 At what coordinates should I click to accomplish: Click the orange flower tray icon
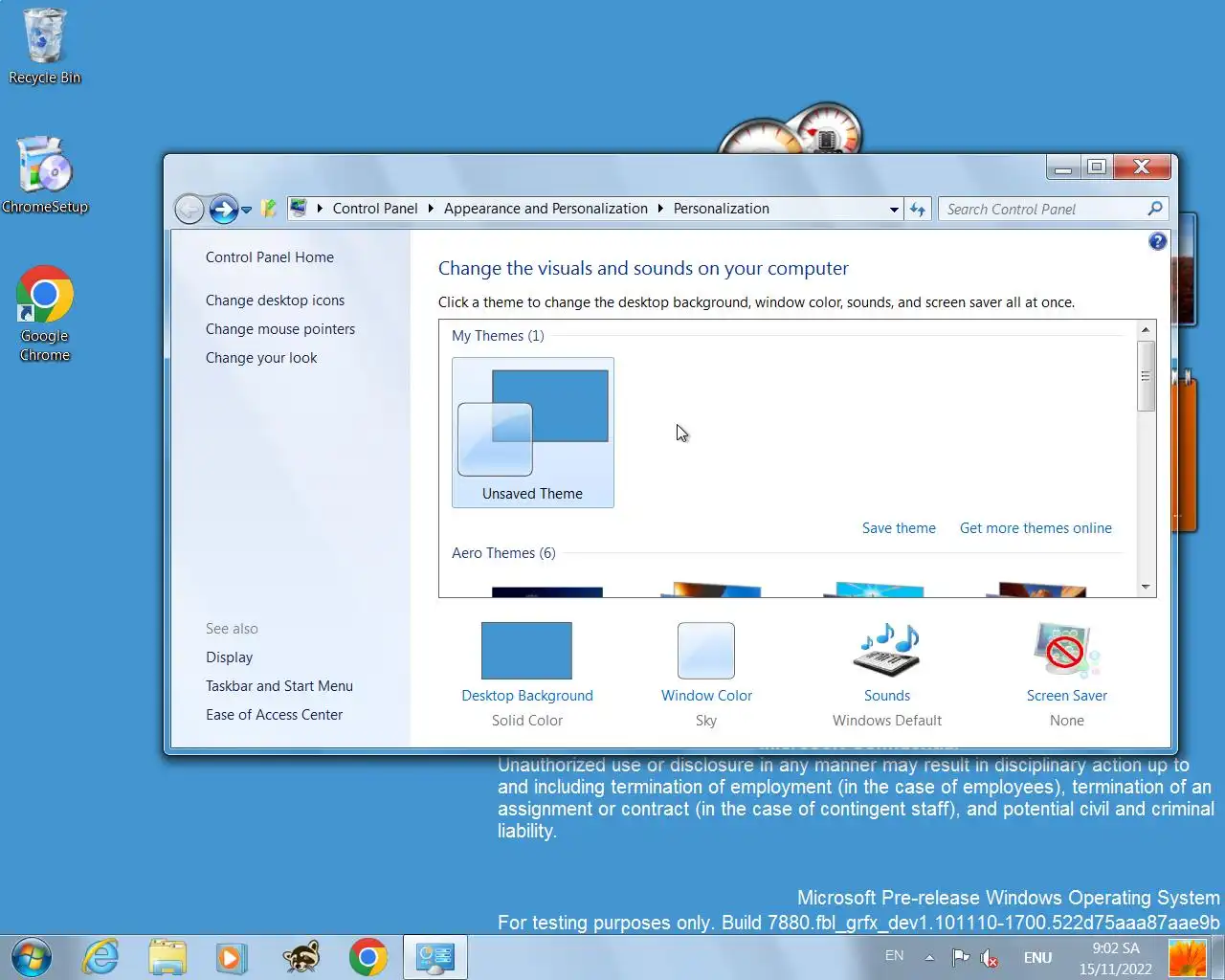pos(1188,957)
